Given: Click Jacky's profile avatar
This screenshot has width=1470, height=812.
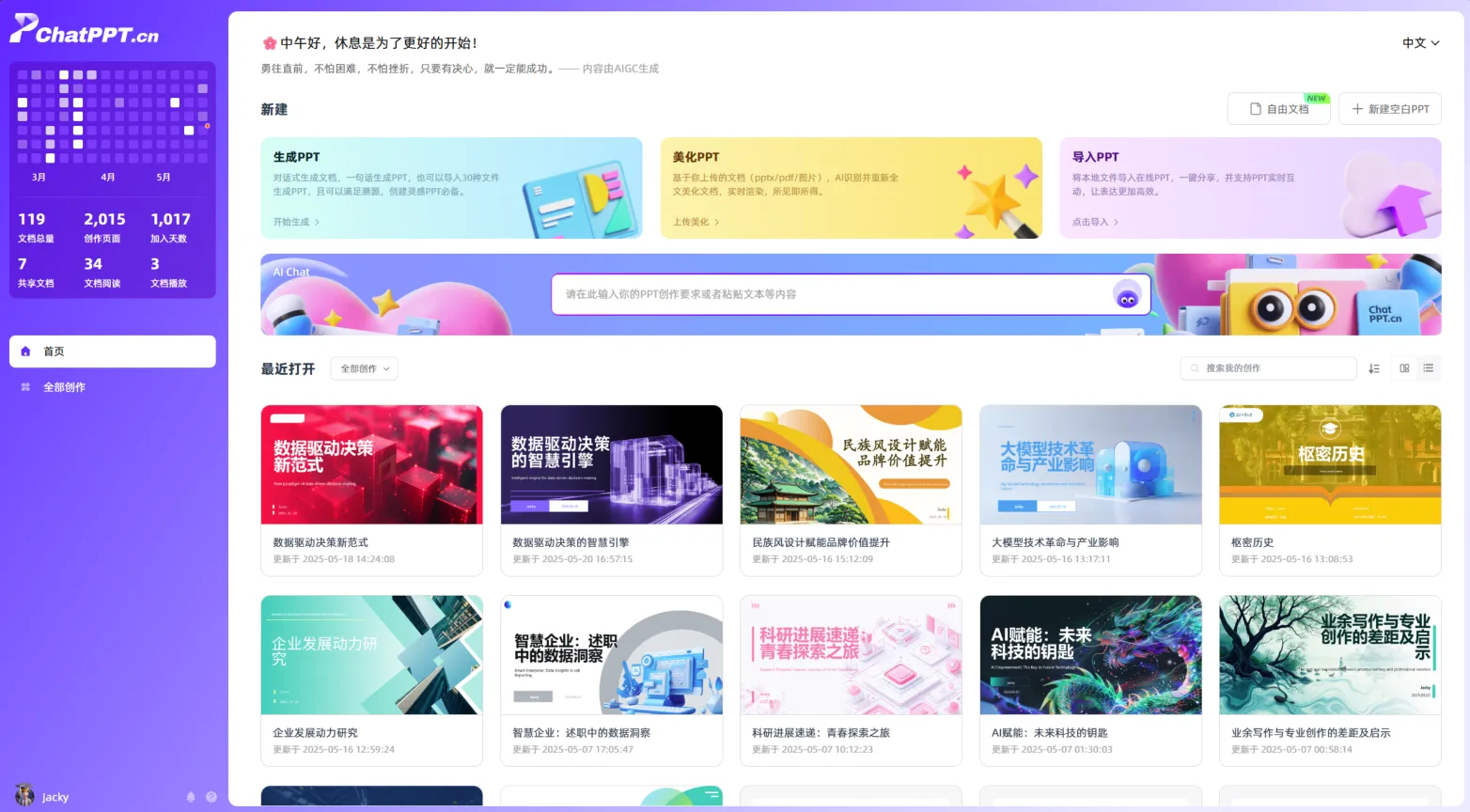Looking at the screenshot, I should [x=24, y=795].
